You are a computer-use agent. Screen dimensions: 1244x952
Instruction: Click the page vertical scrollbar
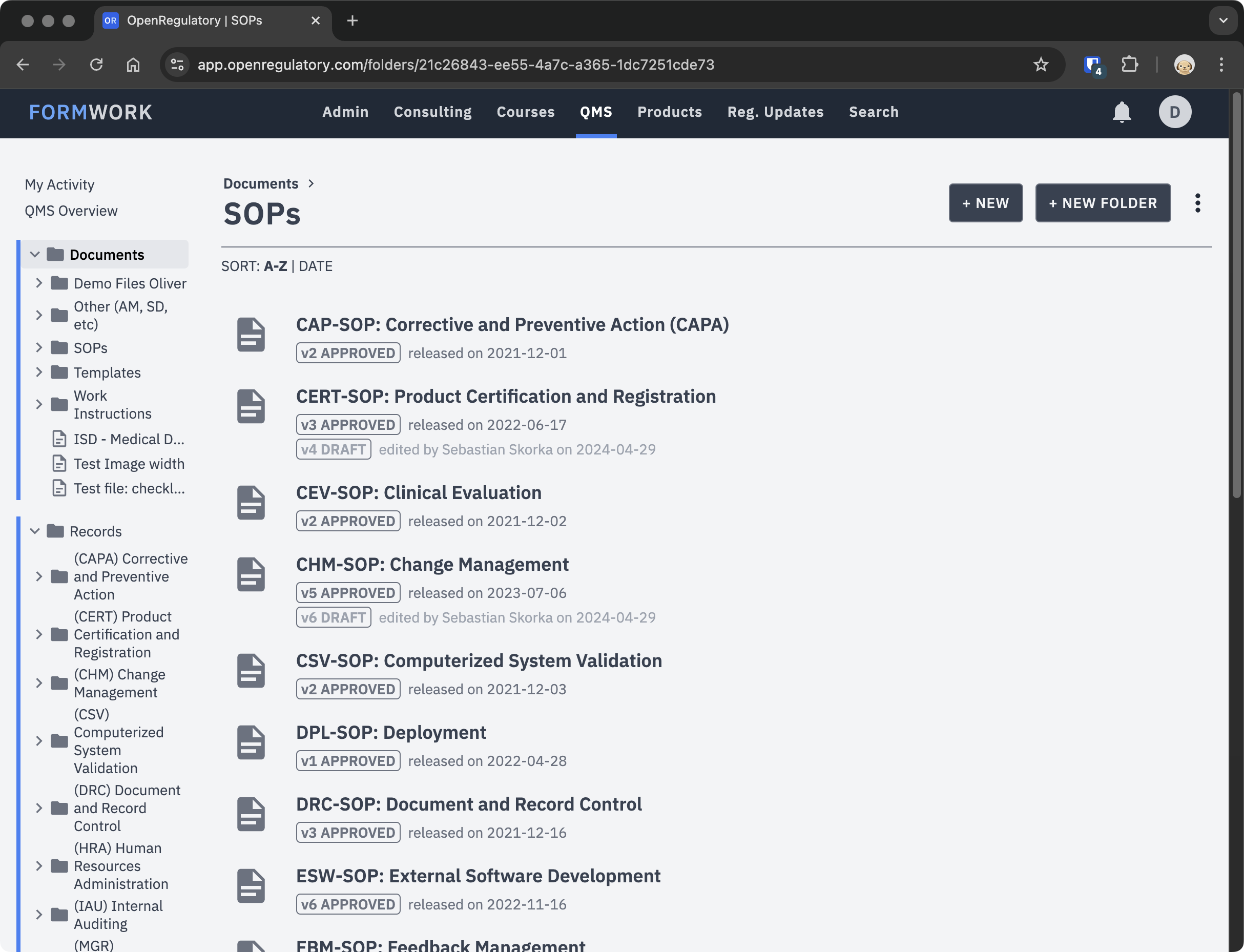pyautogui.click(x=1236, y=295)
